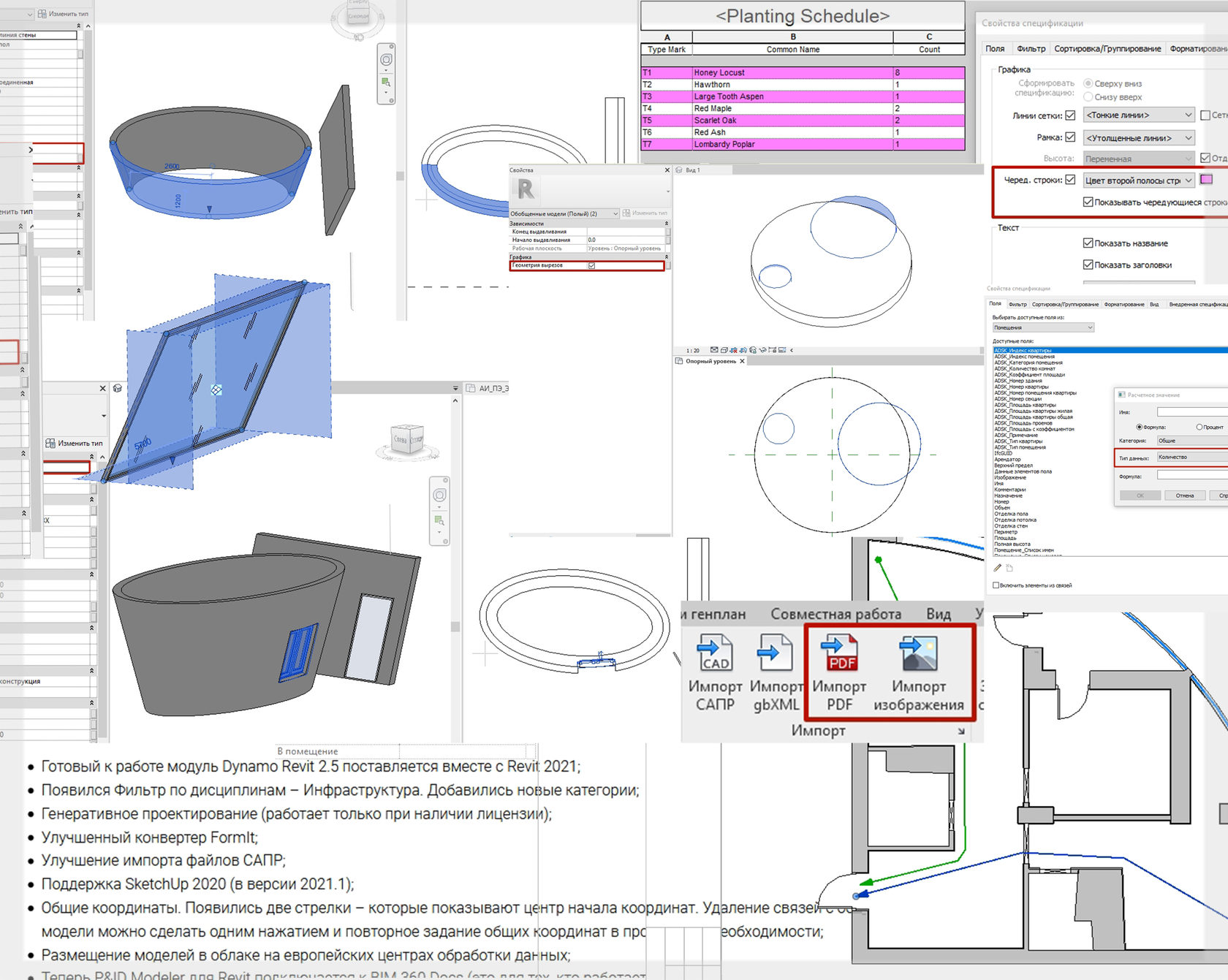
Task: Switch to Фильтр tab in upper schedule dialog
Action: 1031,49
